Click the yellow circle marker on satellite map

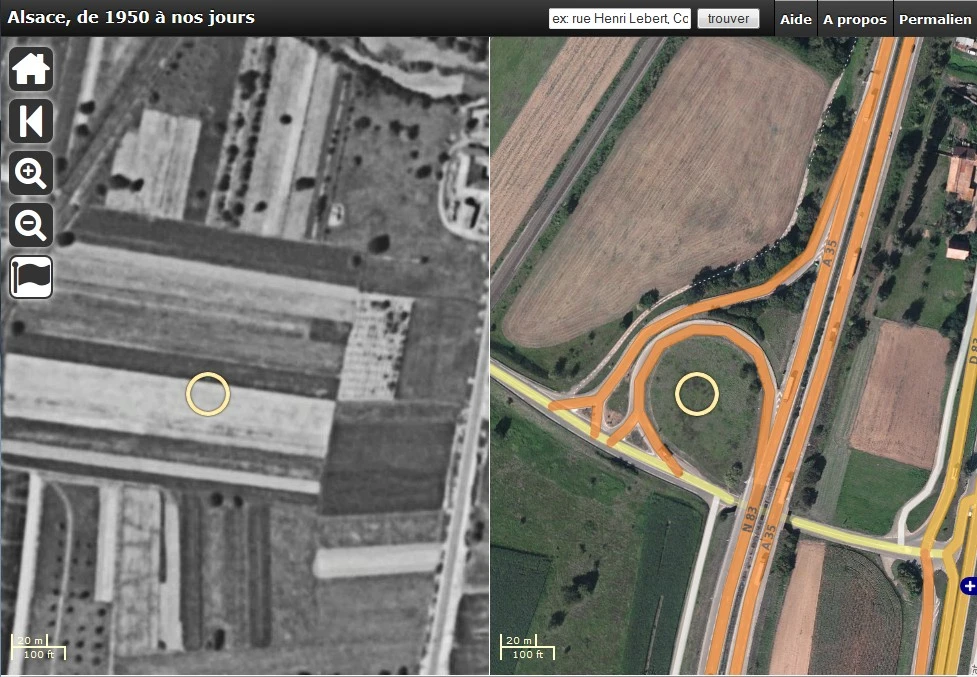tap(697, 394)
